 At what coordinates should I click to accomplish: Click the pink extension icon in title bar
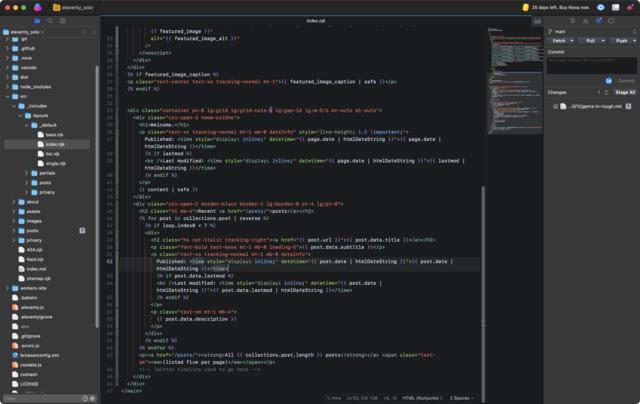click(x=630, y=7)
